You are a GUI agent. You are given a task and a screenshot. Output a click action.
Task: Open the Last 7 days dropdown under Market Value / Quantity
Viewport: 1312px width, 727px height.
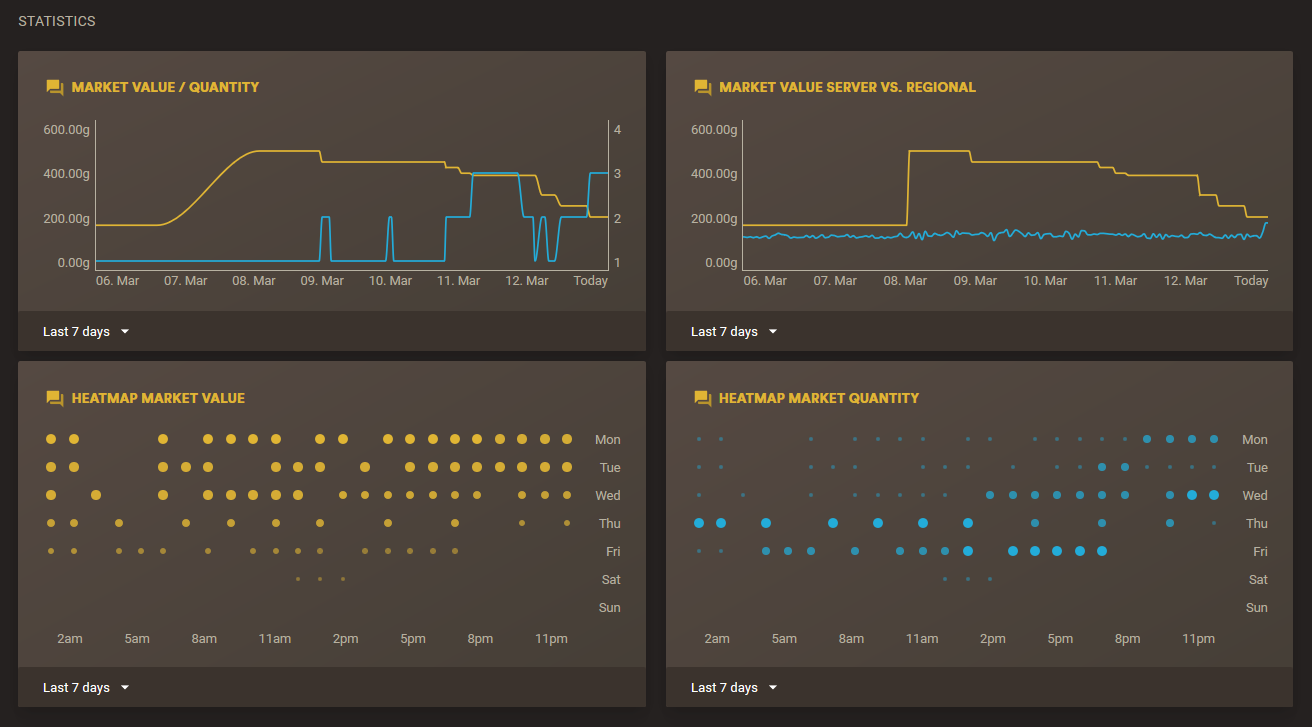(87, 331)
